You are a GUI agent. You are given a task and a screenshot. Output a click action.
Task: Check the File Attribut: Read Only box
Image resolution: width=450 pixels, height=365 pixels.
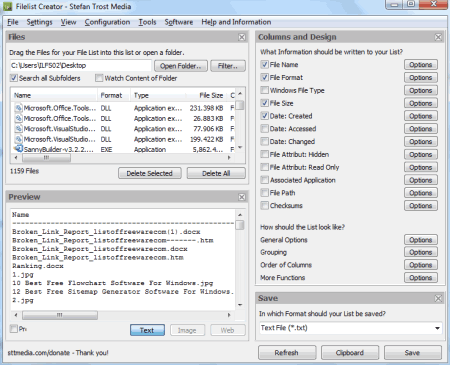[264, 167]
